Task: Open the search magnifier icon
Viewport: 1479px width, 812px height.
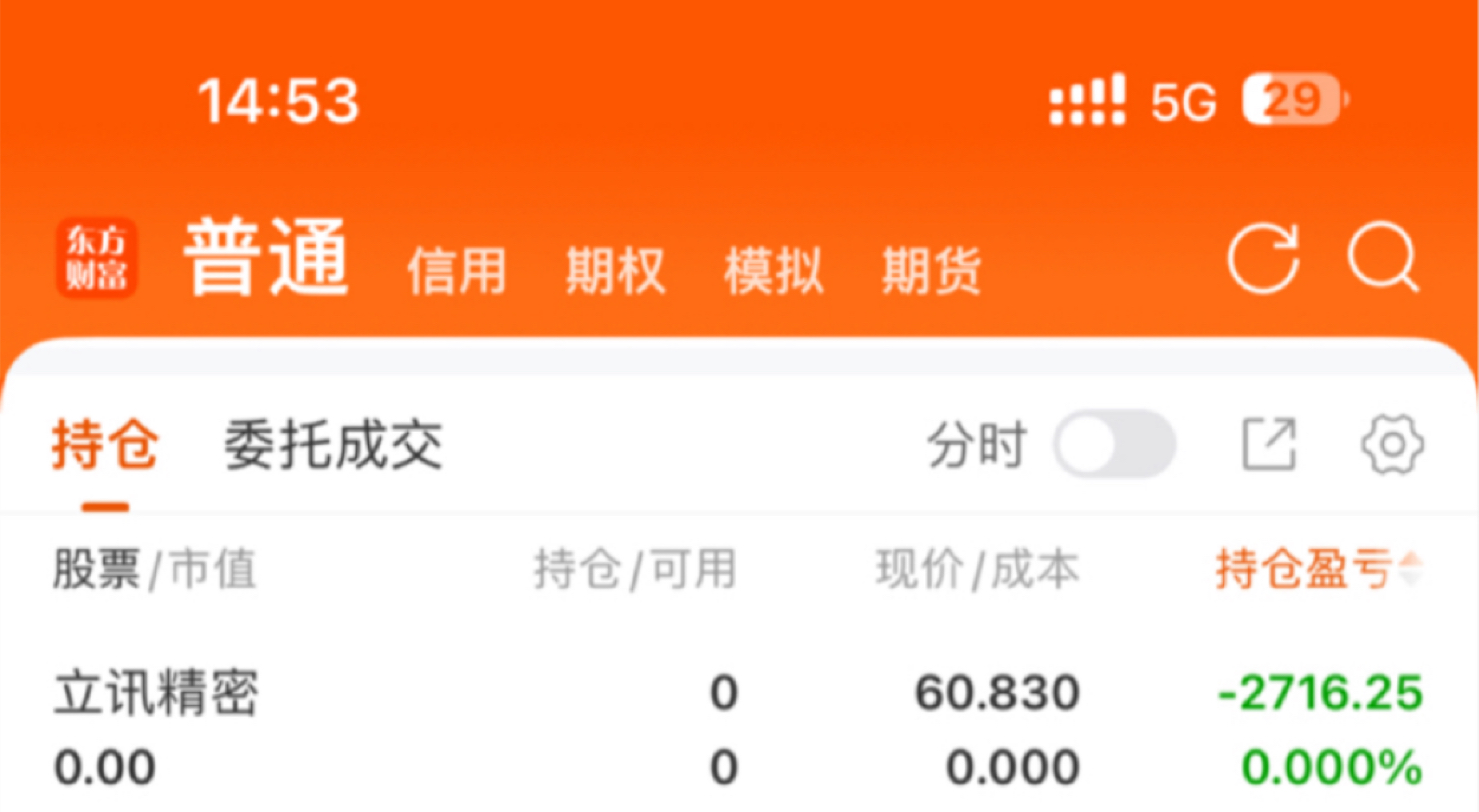Action: [1384, 258]
